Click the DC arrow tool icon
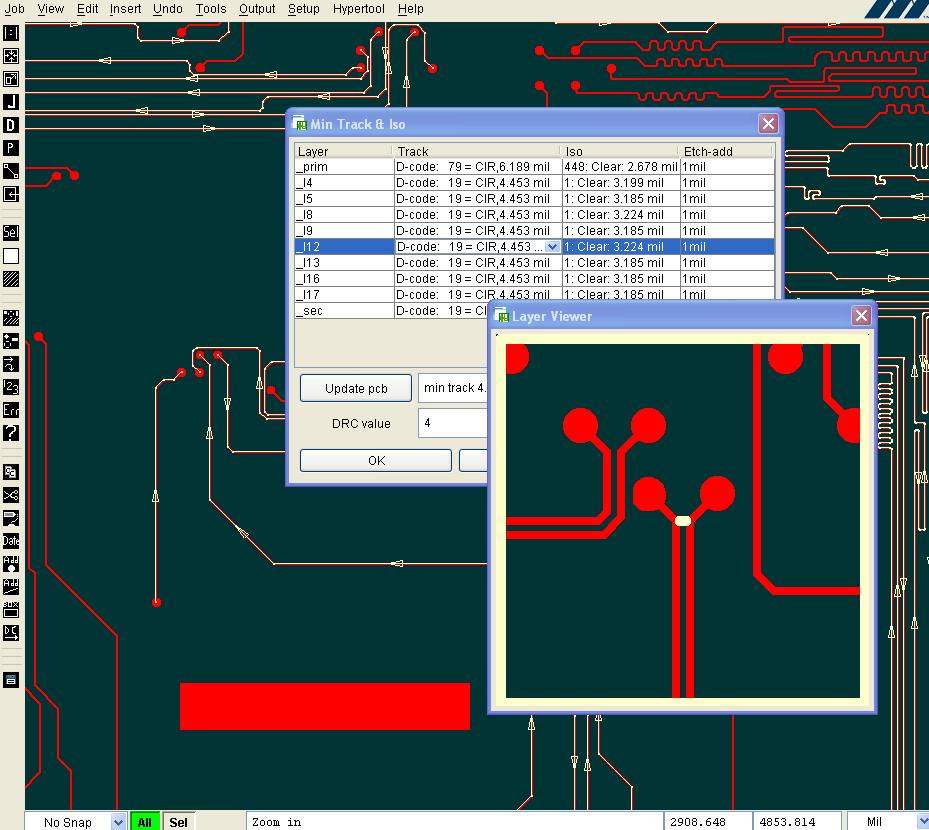Screen dimensions: 929x830 tap(11, 633)
